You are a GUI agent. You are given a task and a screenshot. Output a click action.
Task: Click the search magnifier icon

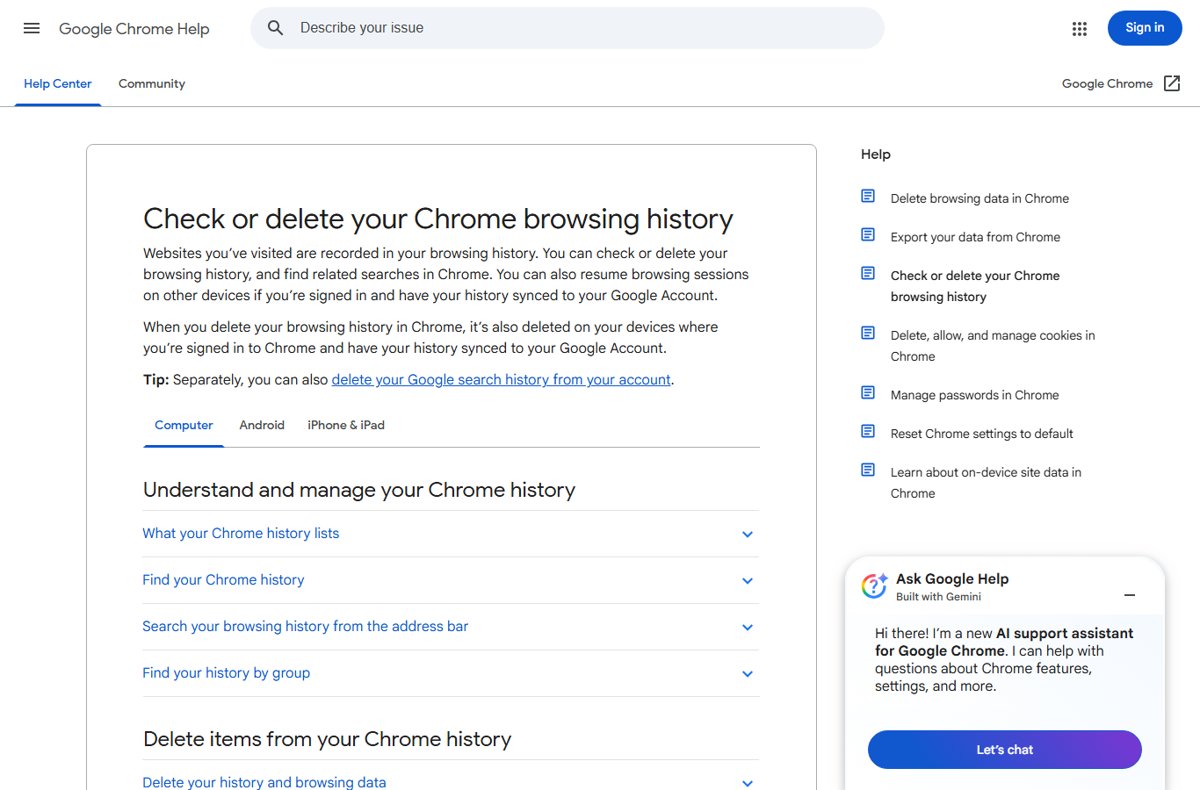276,28
